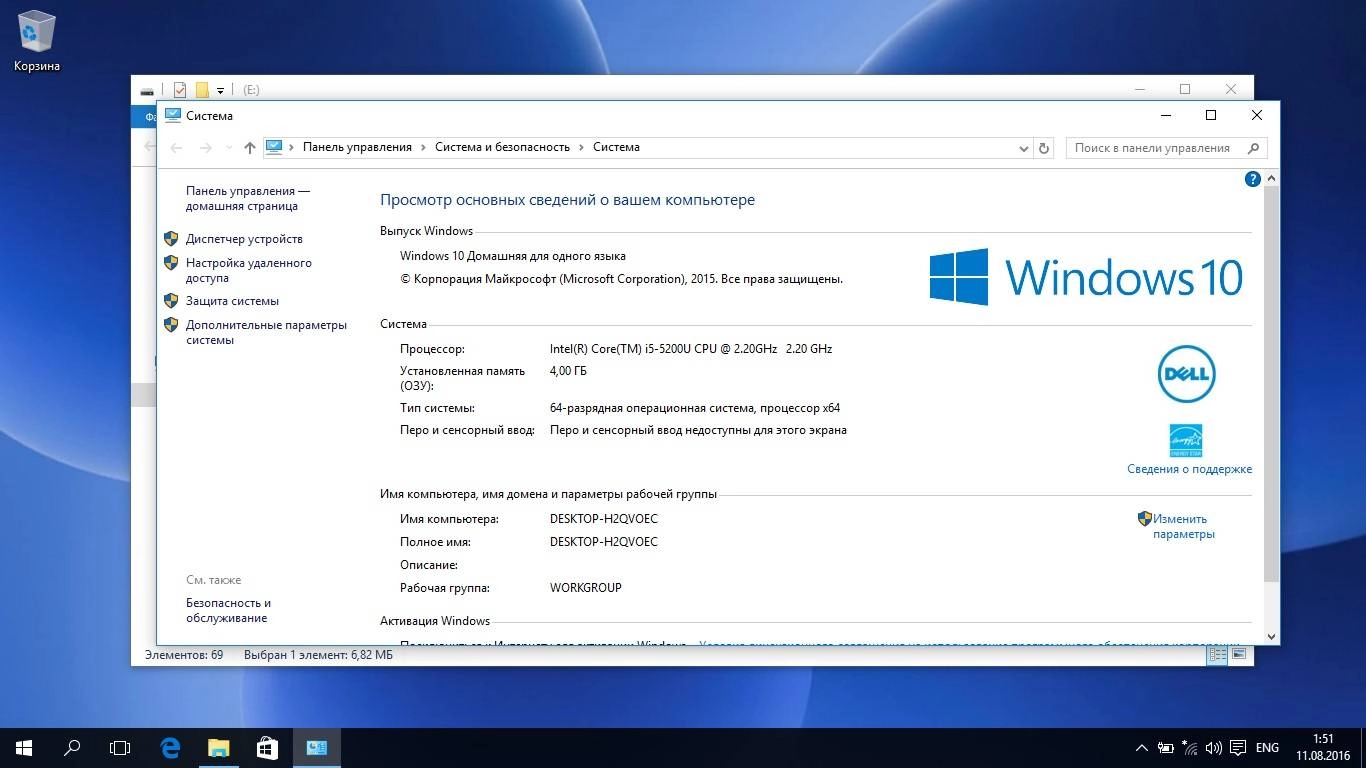
Task: Select the Система Control Panel taskbar button
Action: [x=316, y=747]
